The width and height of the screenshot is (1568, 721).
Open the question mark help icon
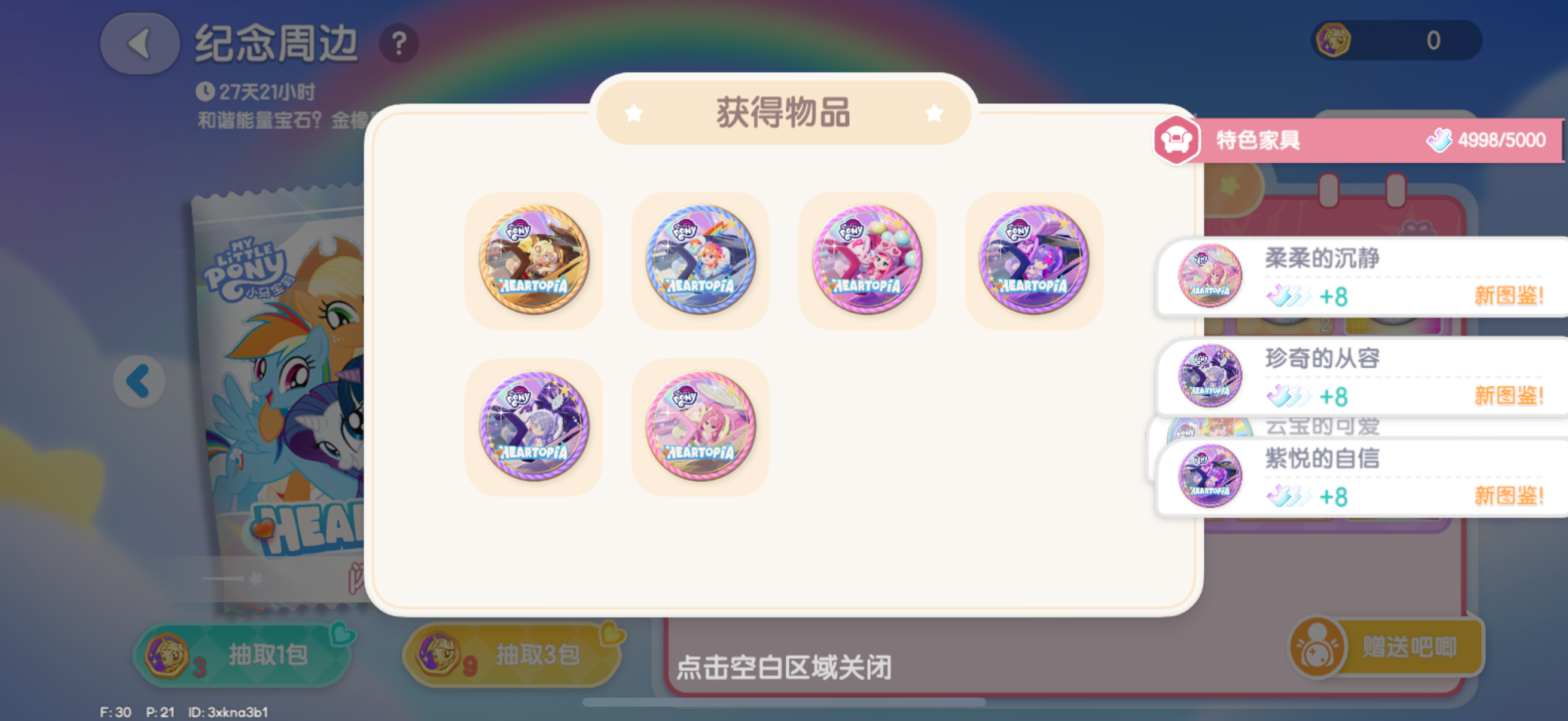coord(399,44)
